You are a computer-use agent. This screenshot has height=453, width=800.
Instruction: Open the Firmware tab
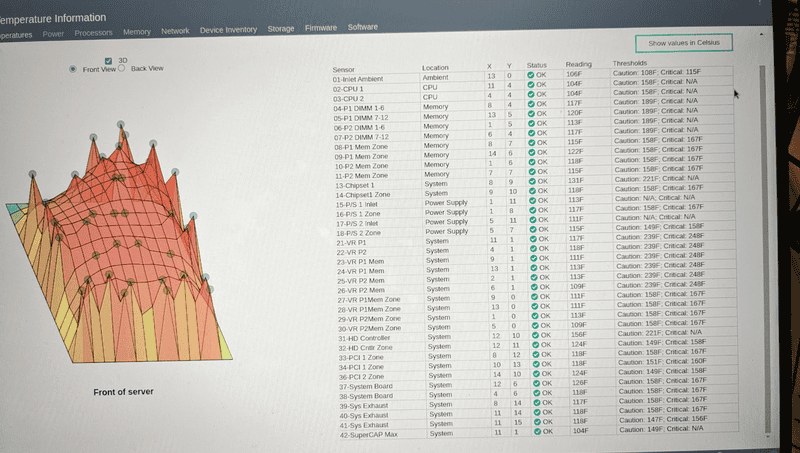pyautogui.click(x=321, y=28)
